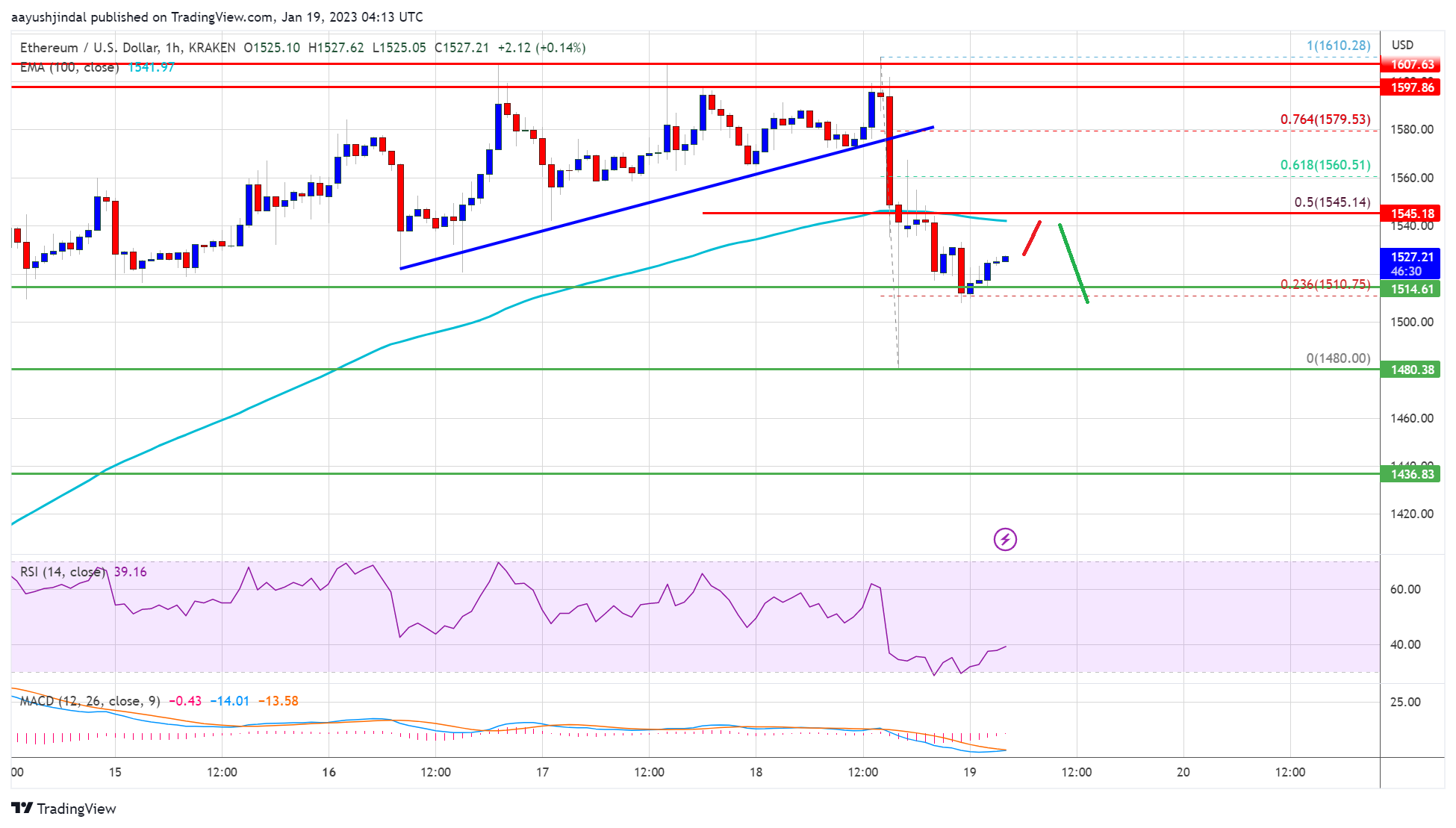Image resolution: width=1456 pixels, height=828 pixels.
Task: Expand the USD currency label on price axis
Action: coord(1401,45)
